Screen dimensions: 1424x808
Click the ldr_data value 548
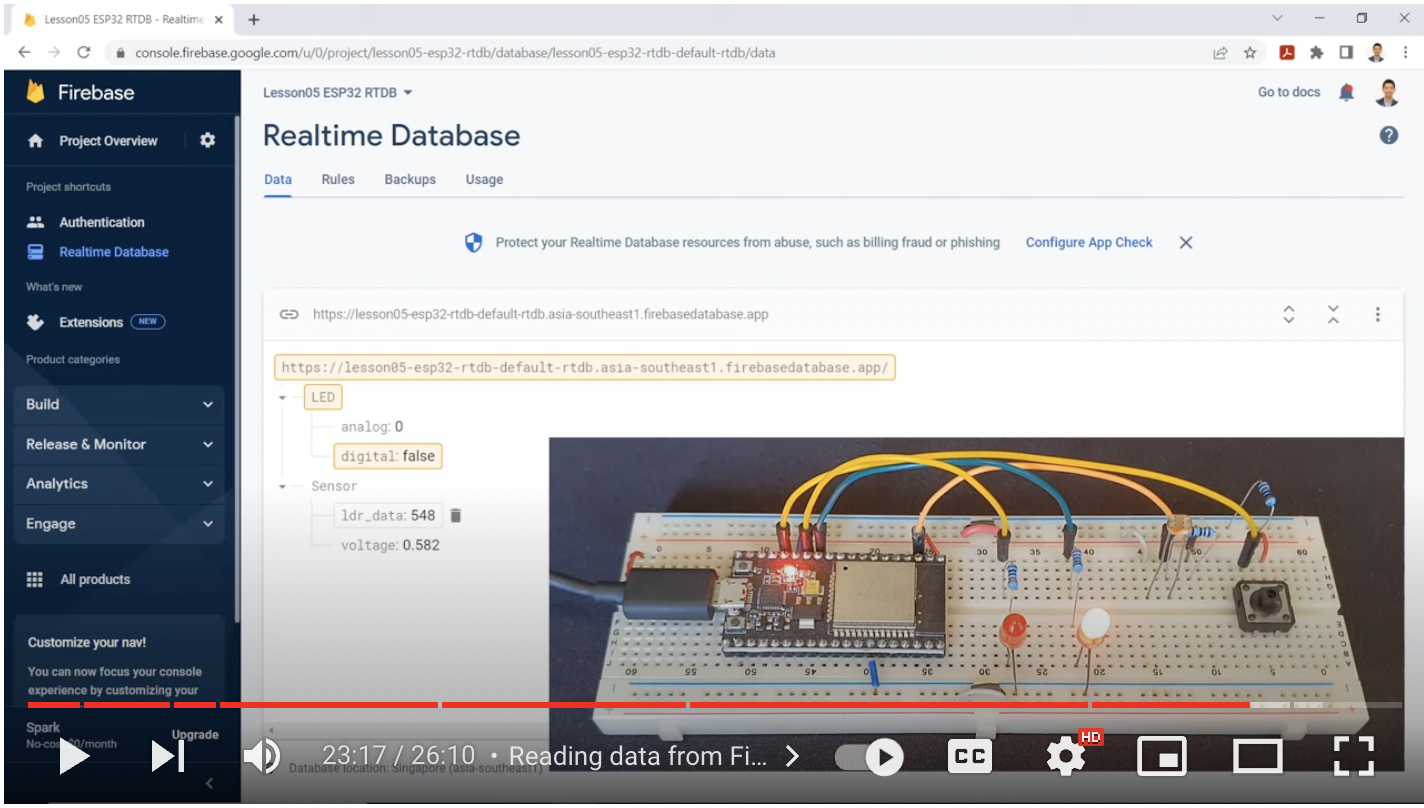[423, 516]
